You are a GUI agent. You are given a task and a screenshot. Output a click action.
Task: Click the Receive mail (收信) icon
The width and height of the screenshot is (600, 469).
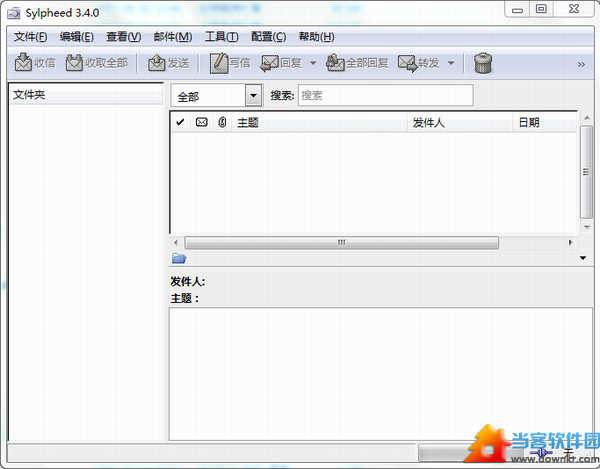pos(23,62)
